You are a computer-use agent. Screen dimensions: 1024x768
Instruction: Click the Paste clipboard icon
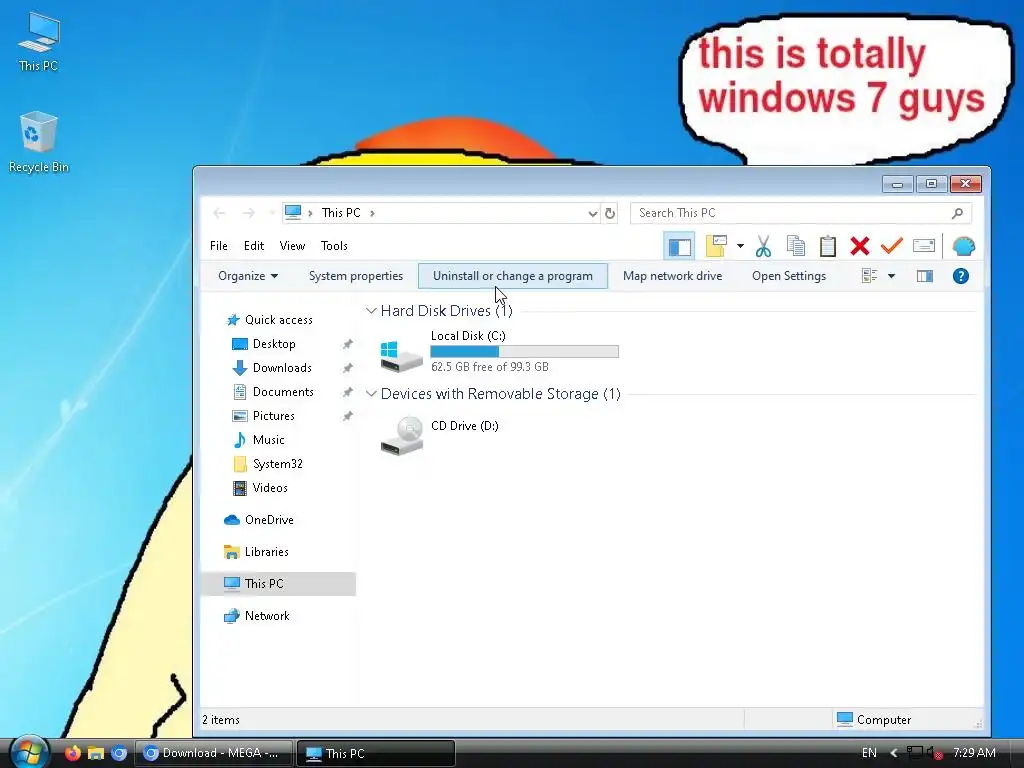point(827,246)
